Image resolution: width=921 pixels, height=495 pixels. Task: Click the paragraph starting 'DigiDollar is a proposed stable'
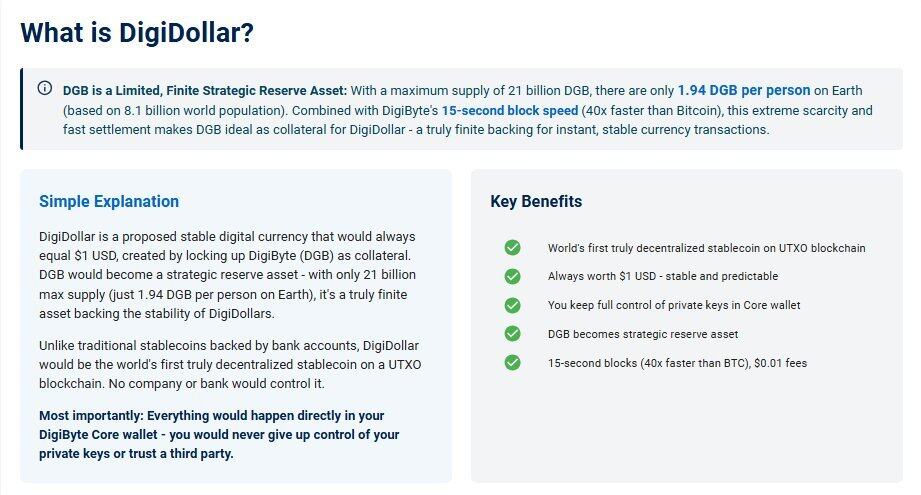pyautogui.click(x=227, y=275)
